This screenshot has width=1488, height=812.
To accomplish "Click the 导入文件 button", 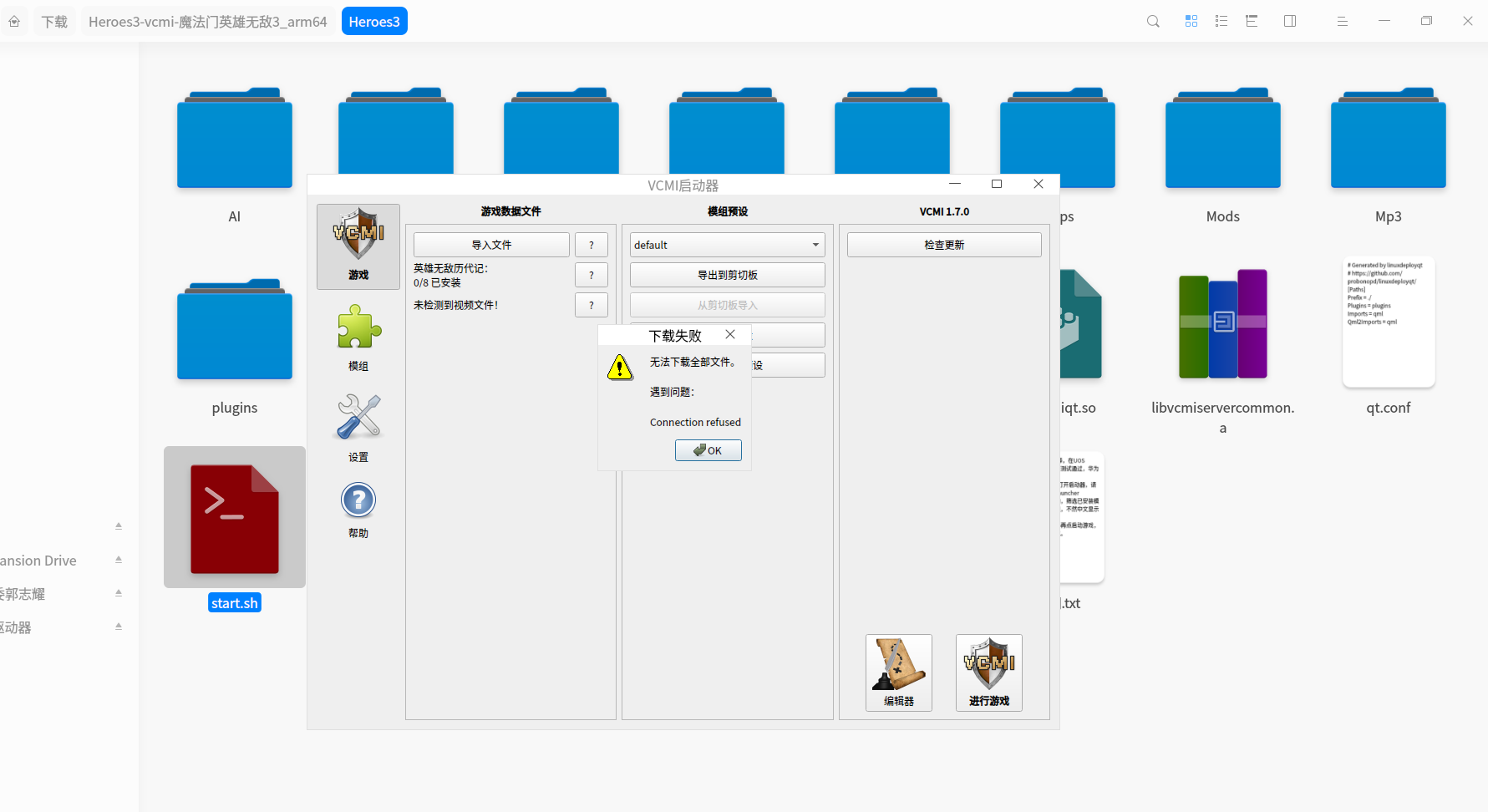I will pos(491,245).
